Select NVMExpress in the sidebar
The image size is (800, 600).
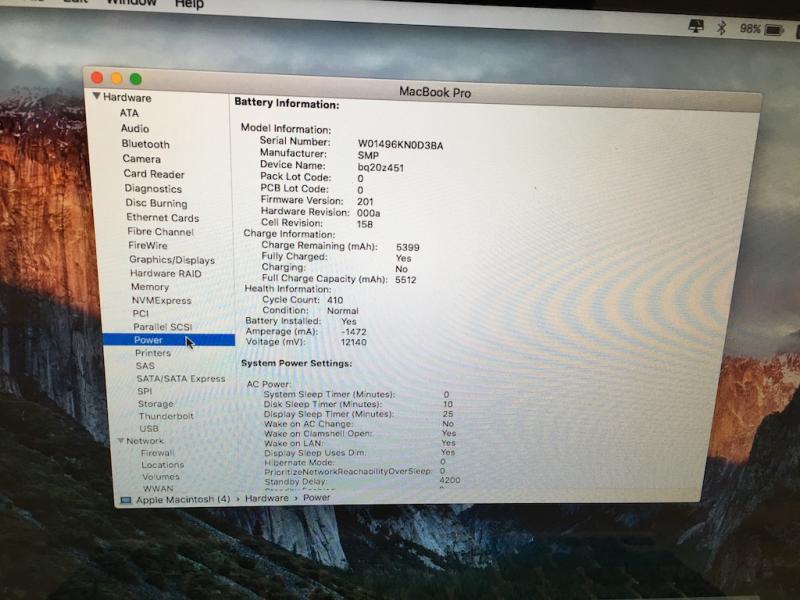click(x=162, y=301)
